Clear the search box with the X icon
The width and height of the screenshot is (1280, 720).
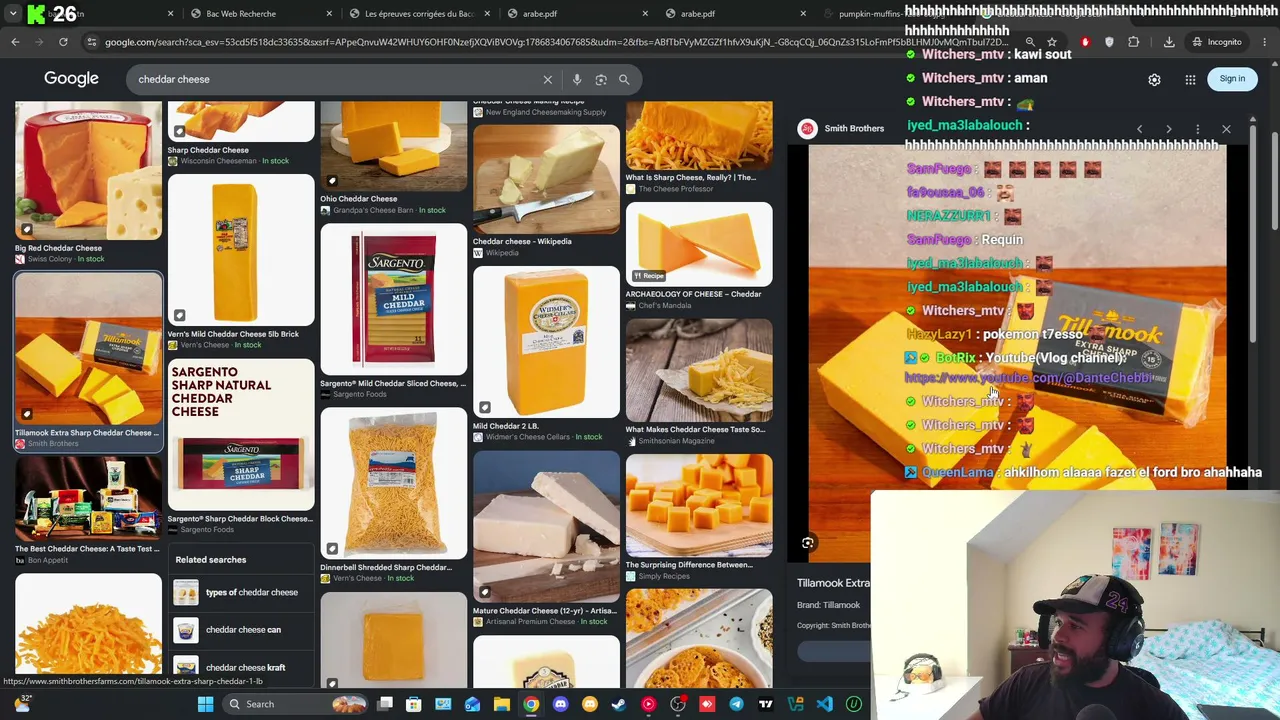coord(547,79)
